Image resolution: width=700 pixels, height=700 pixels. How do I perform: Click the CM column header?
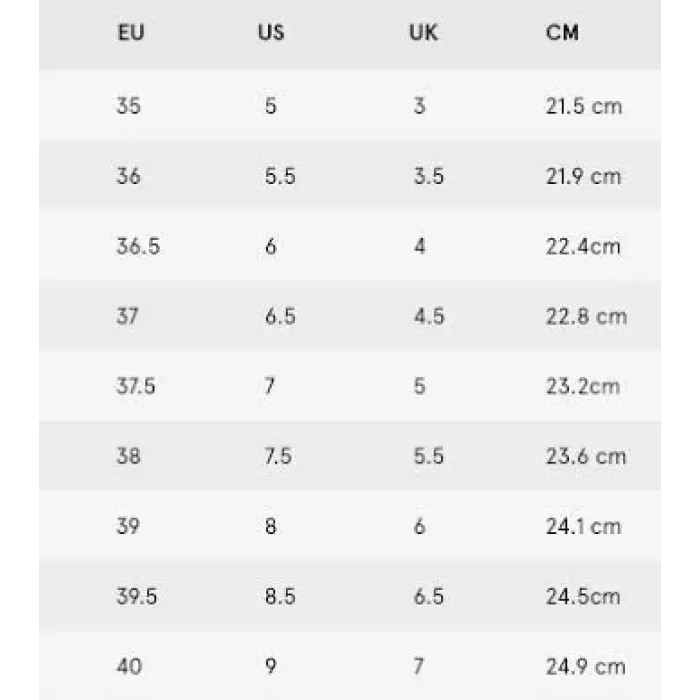(562, 33)
